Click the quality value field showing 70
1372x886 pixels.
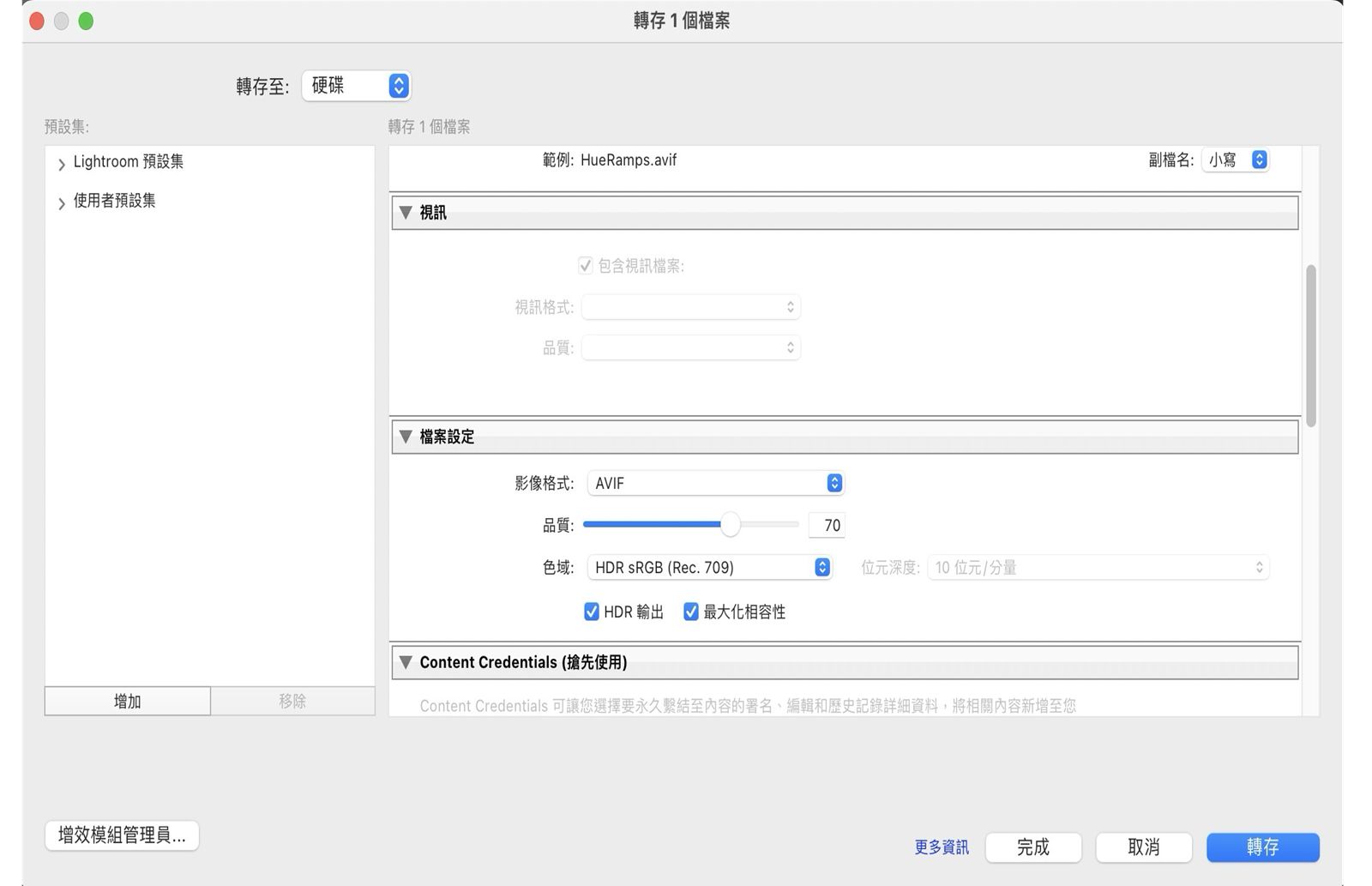click(x=827, y=525)
